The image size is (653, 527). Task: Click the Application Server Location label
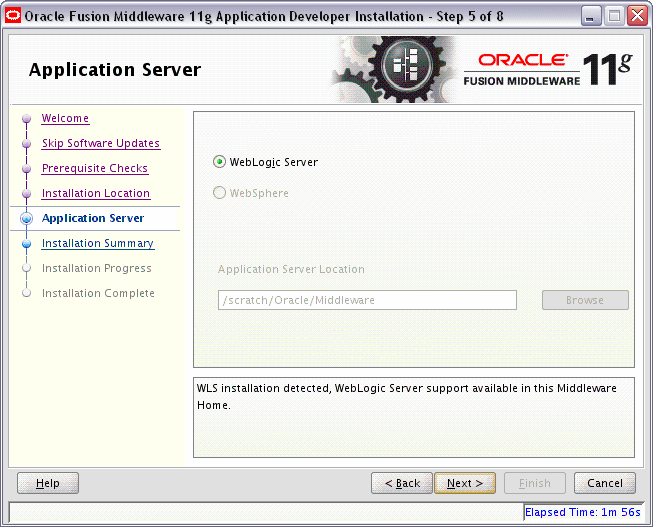click(291, 269)
